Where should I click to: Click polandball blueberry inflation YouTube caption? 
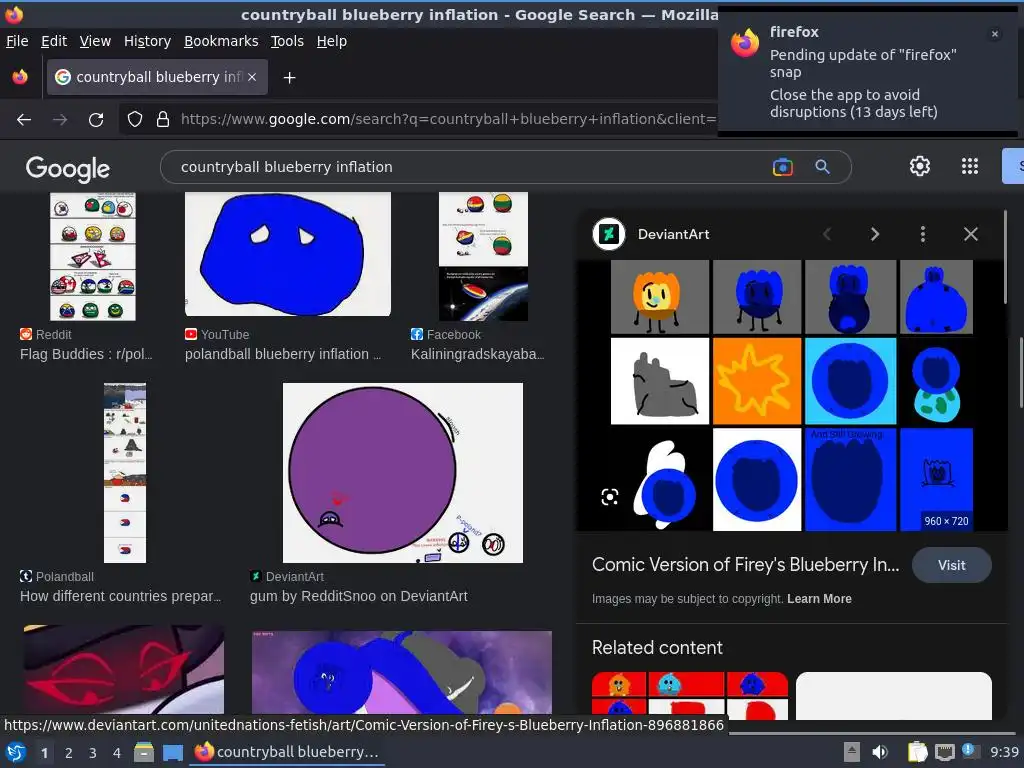click(x=282, y=354)
